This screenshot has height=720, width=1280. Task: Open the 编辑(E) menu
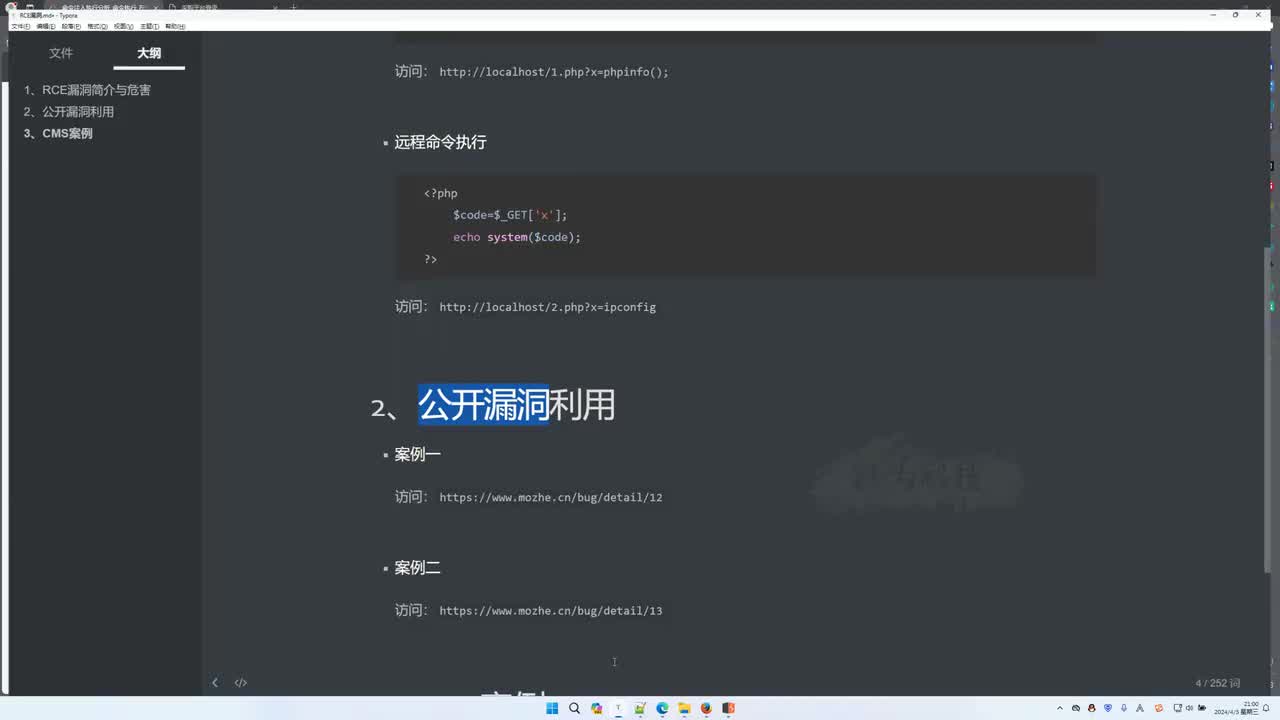pyautogui.click(x=45, y=26)
